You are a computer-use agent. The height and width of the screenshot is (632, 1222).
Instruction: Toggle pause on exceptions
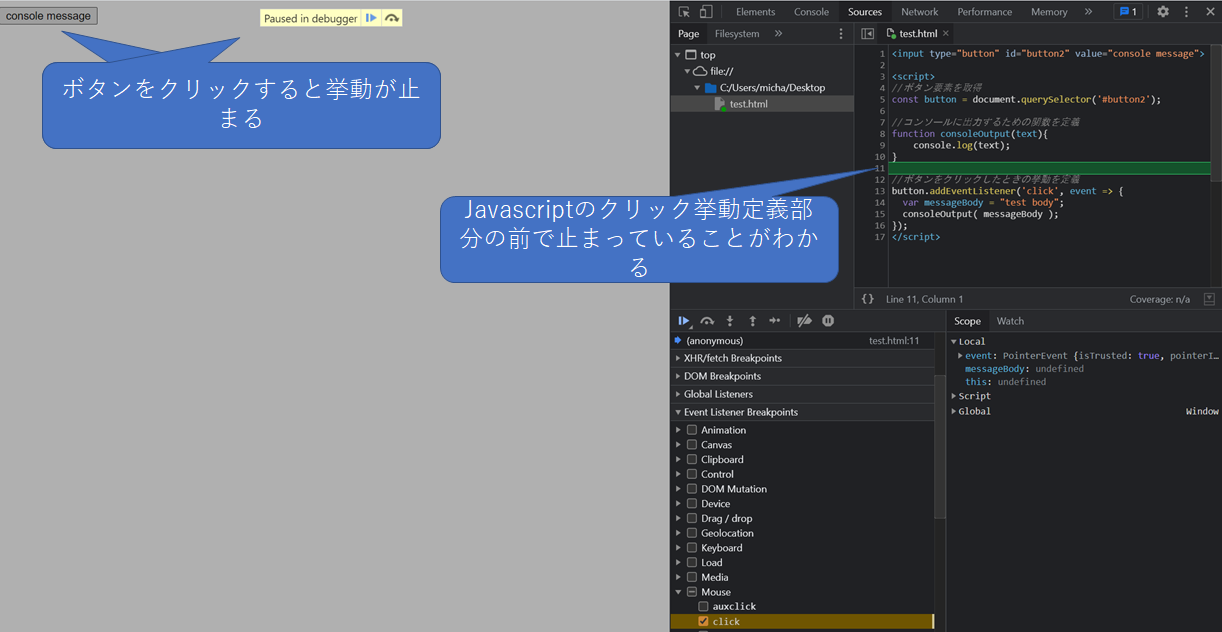tap(828, 321)
